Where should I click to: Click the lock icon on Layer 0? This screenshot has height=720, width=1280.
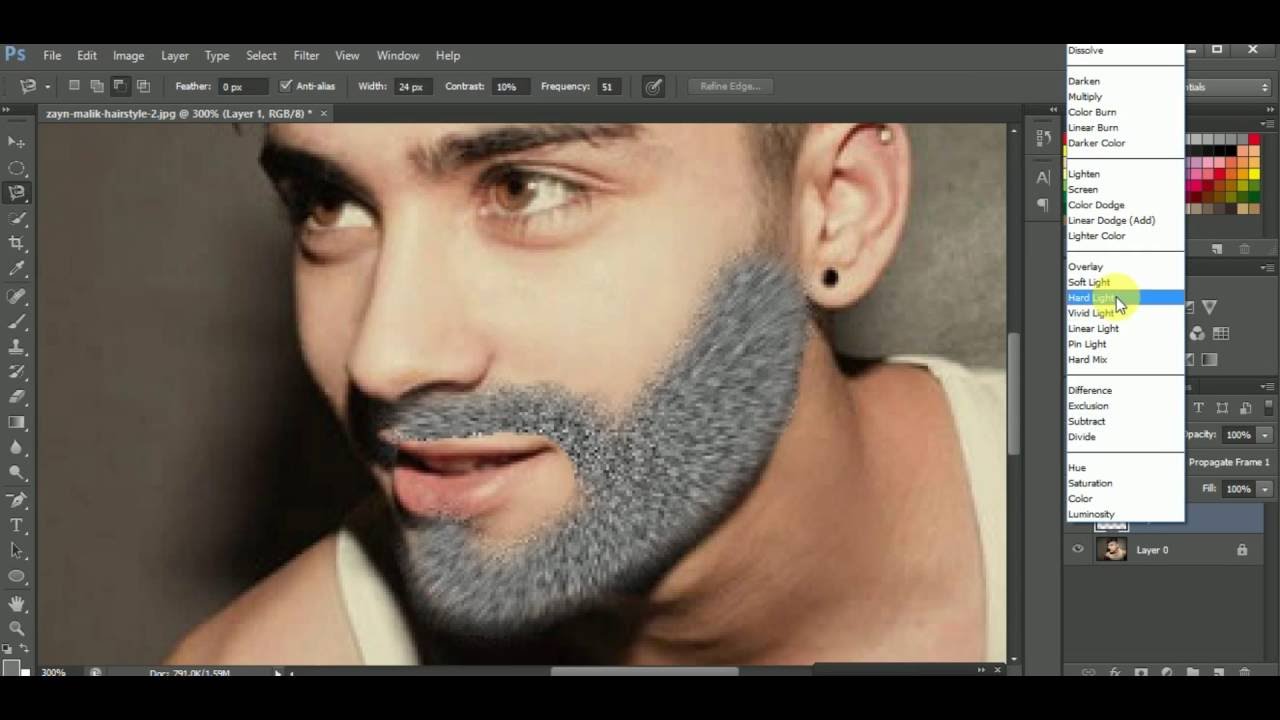(x=1242, y=549)
